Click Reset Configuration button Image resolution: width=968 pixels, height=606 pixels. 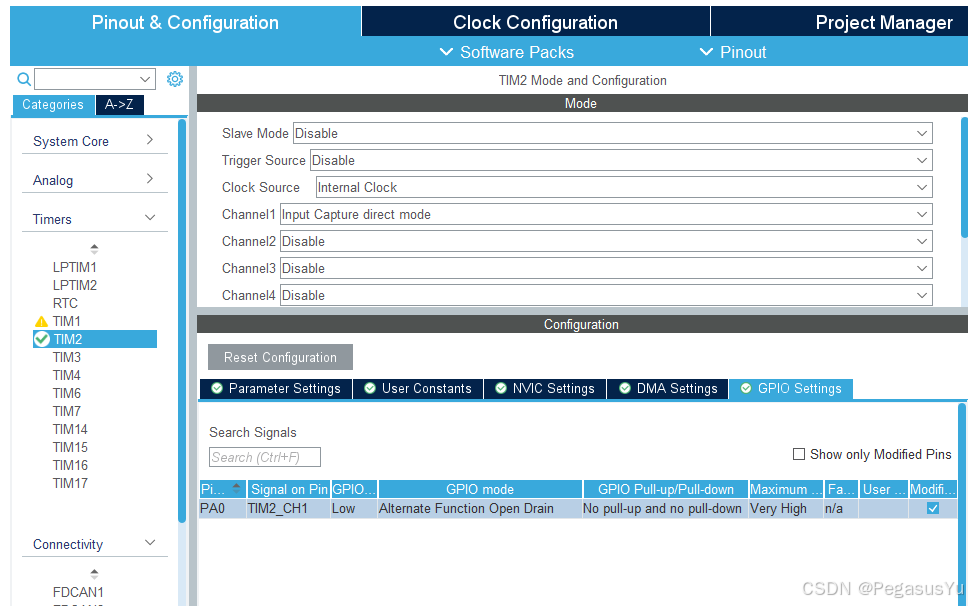click(280, 357)
